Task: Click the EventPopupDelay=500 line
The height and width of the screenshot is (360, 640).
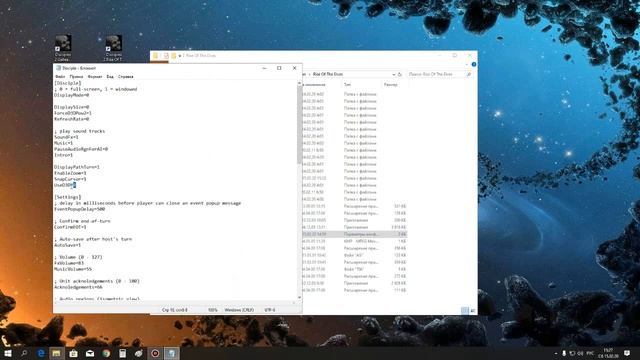Action: [x=80, y=209]
